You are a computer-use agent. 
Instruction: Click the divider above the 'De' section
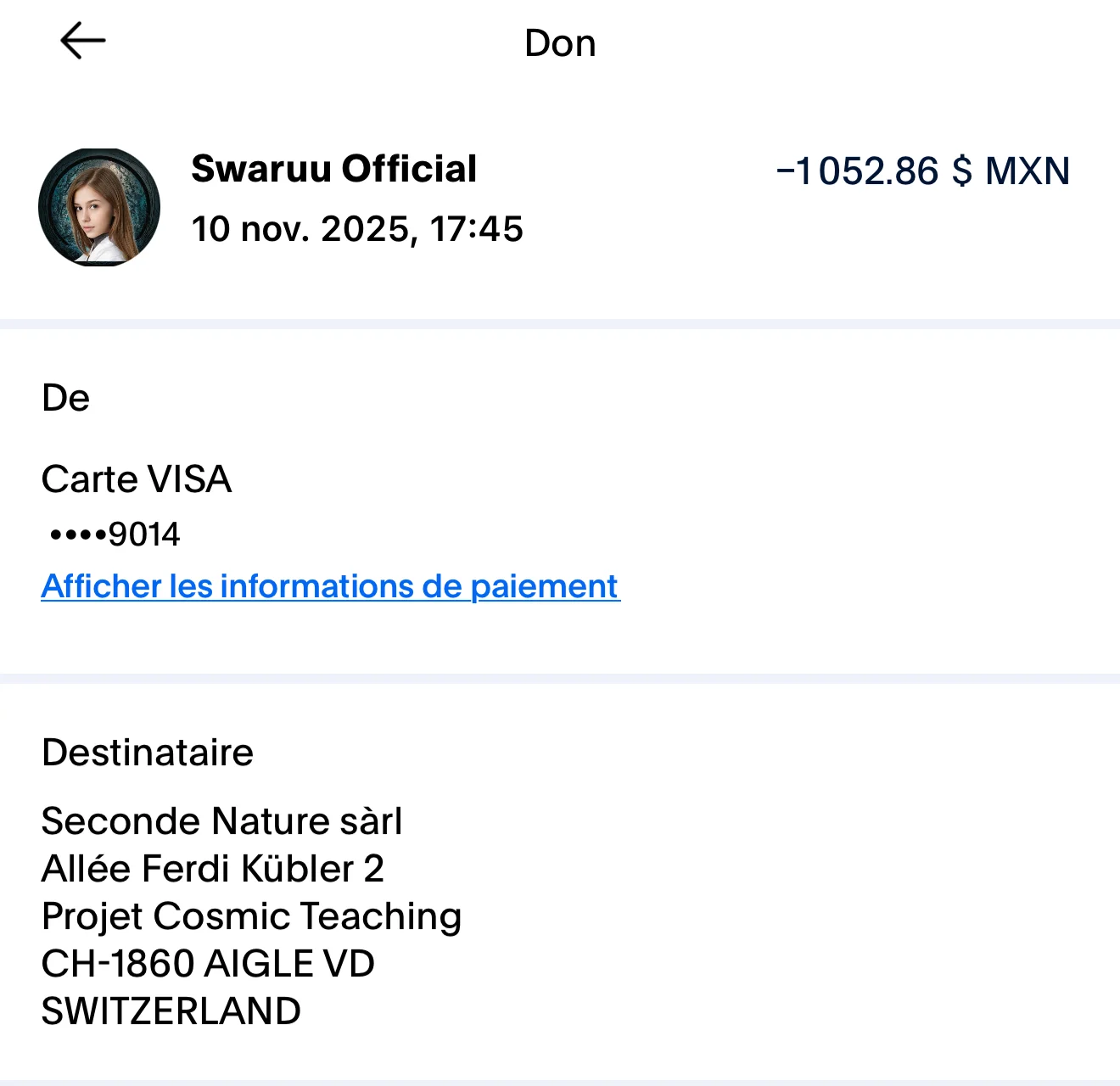coord(560,323)
